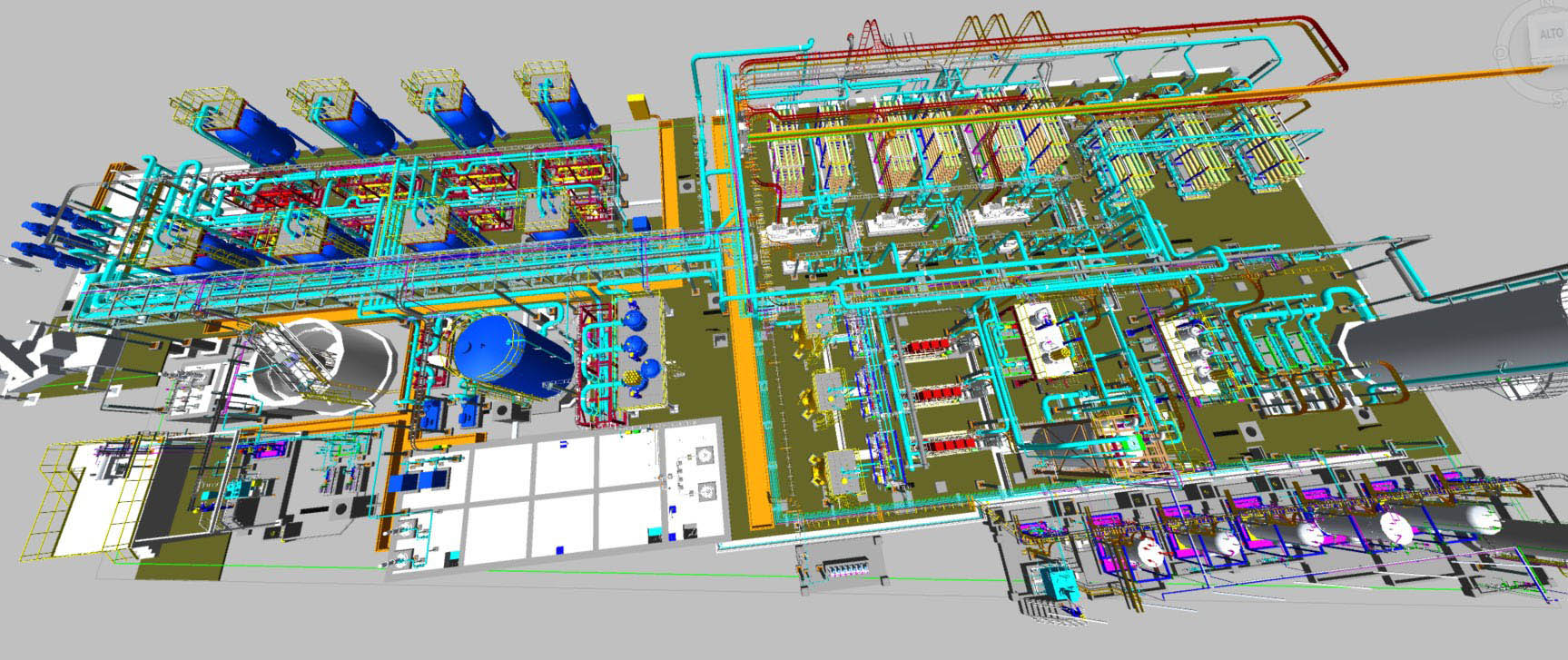Select the top blue spherical unit in stacked trio

click(x=632, y=319)
